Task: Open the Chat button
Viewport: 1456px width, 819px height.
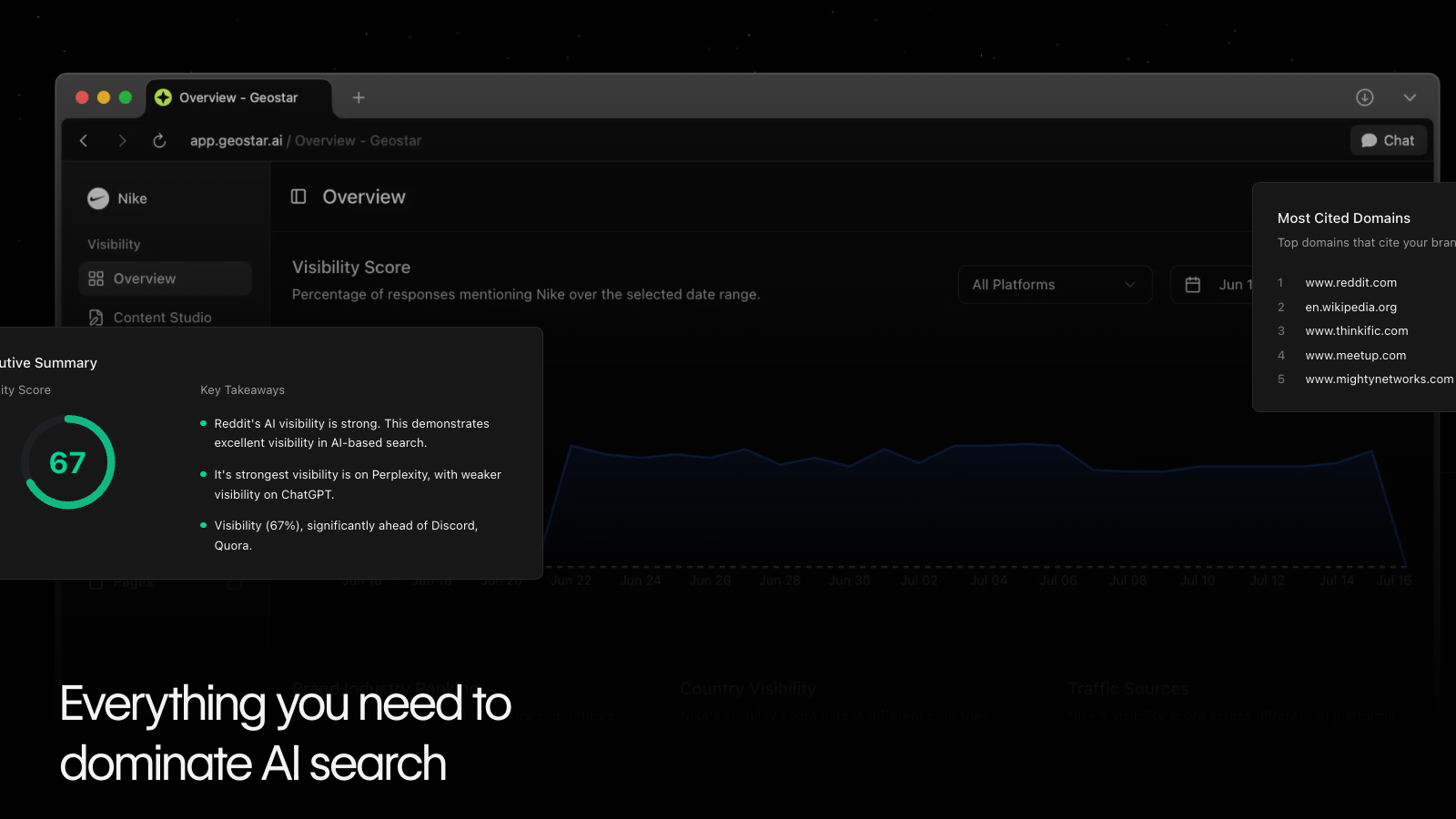Action: [x=1388, y=140]
